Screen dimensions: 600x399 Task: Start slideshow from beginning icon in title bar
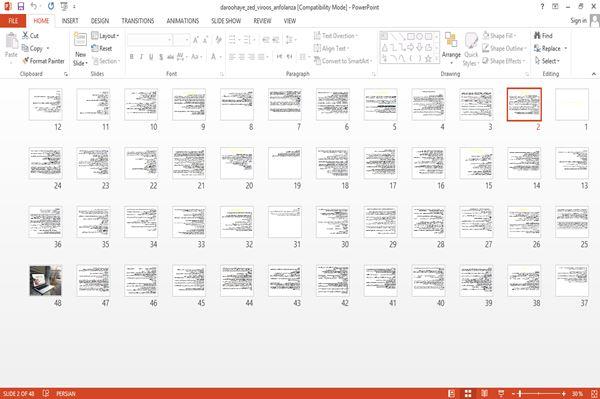64,7
